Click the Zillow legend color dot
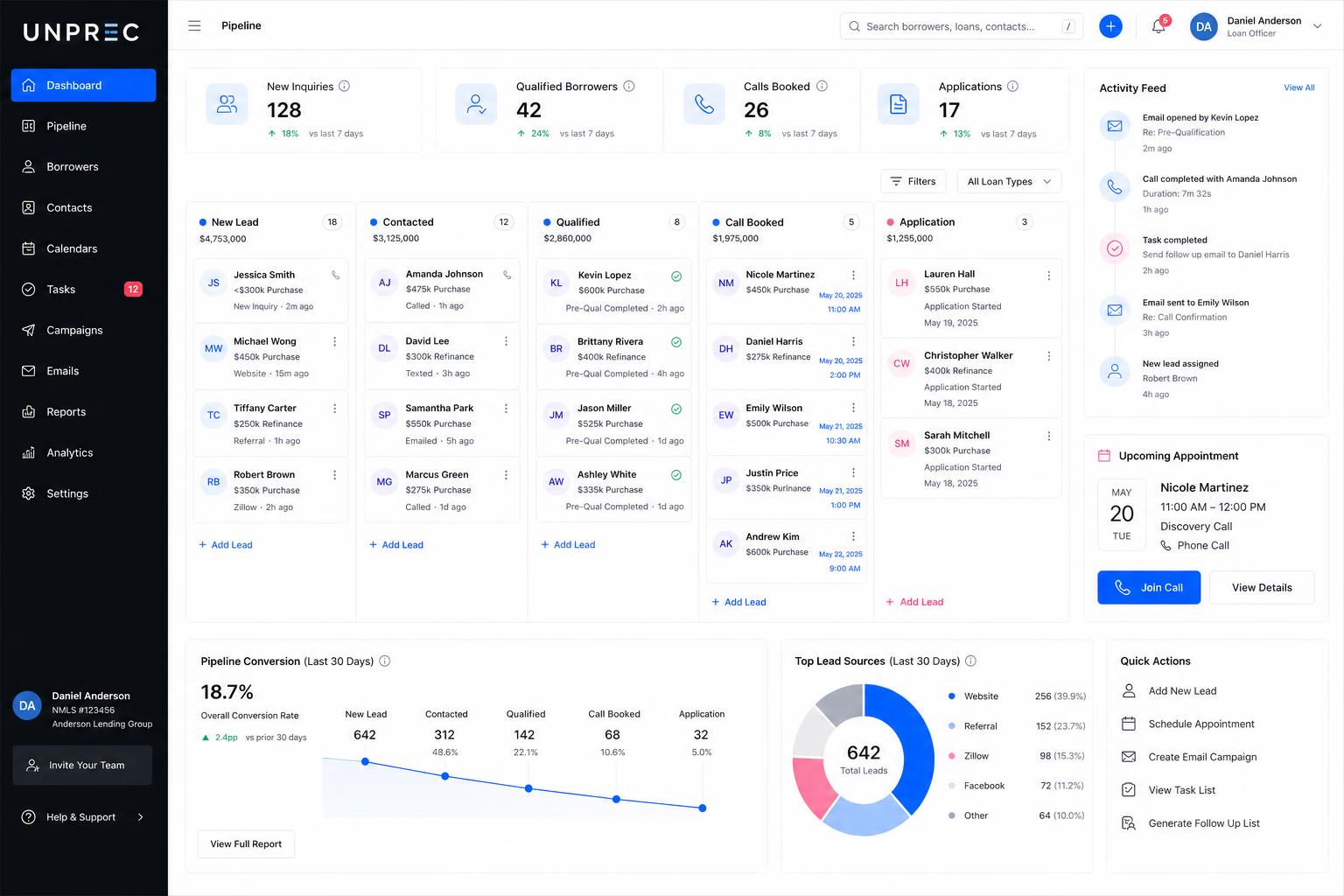 click(x=951, y=756)
